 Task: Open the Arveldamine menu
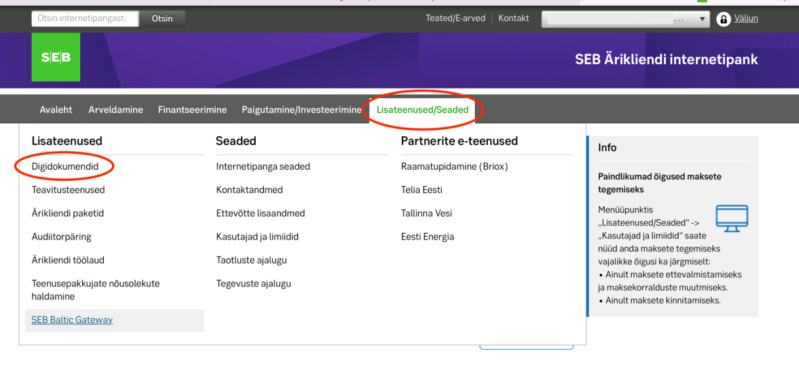click(116, 110)
